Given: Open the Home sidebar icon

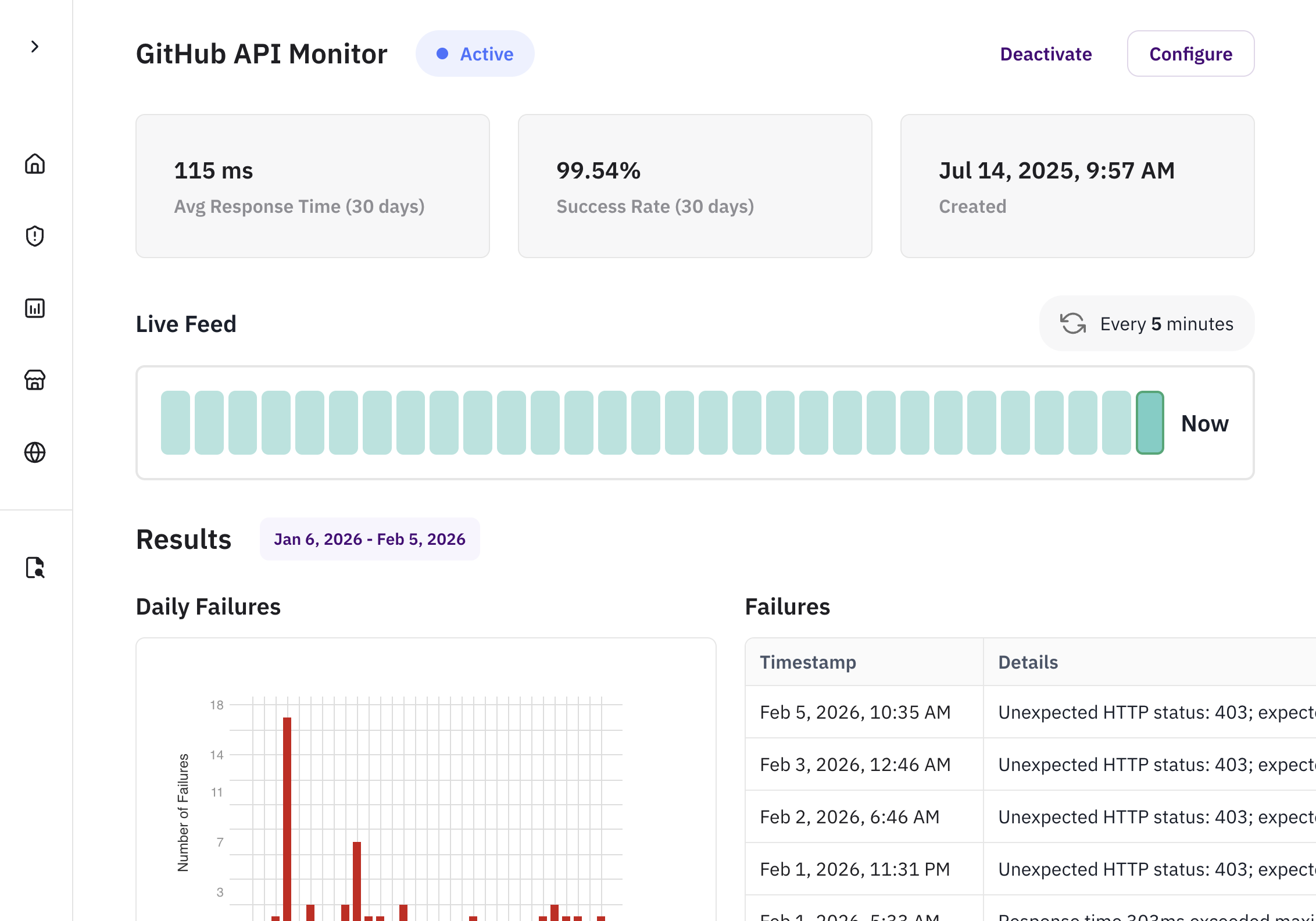Looking at the screenshot, I should point(35,164).
